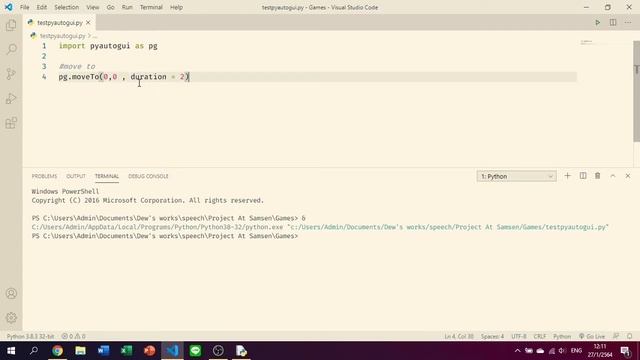The image size is (640, 360).
Task: Open the Edit menu
Action: click(42, 7)
